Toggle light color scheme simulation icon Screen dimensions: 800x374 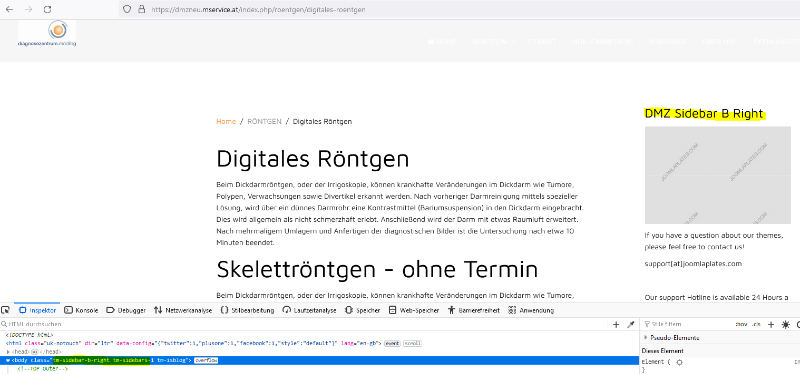[785, 325]
